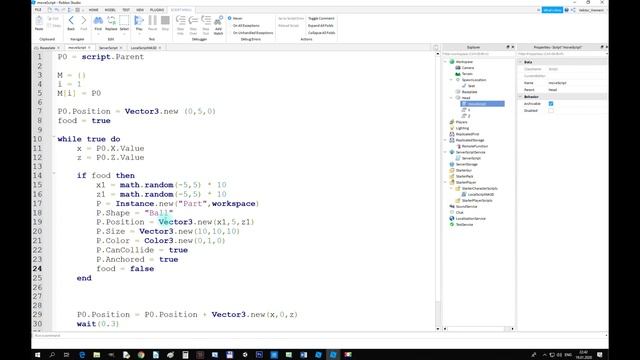
Task: Select StarterPack in Explorer
Action: tap(464, 176)
